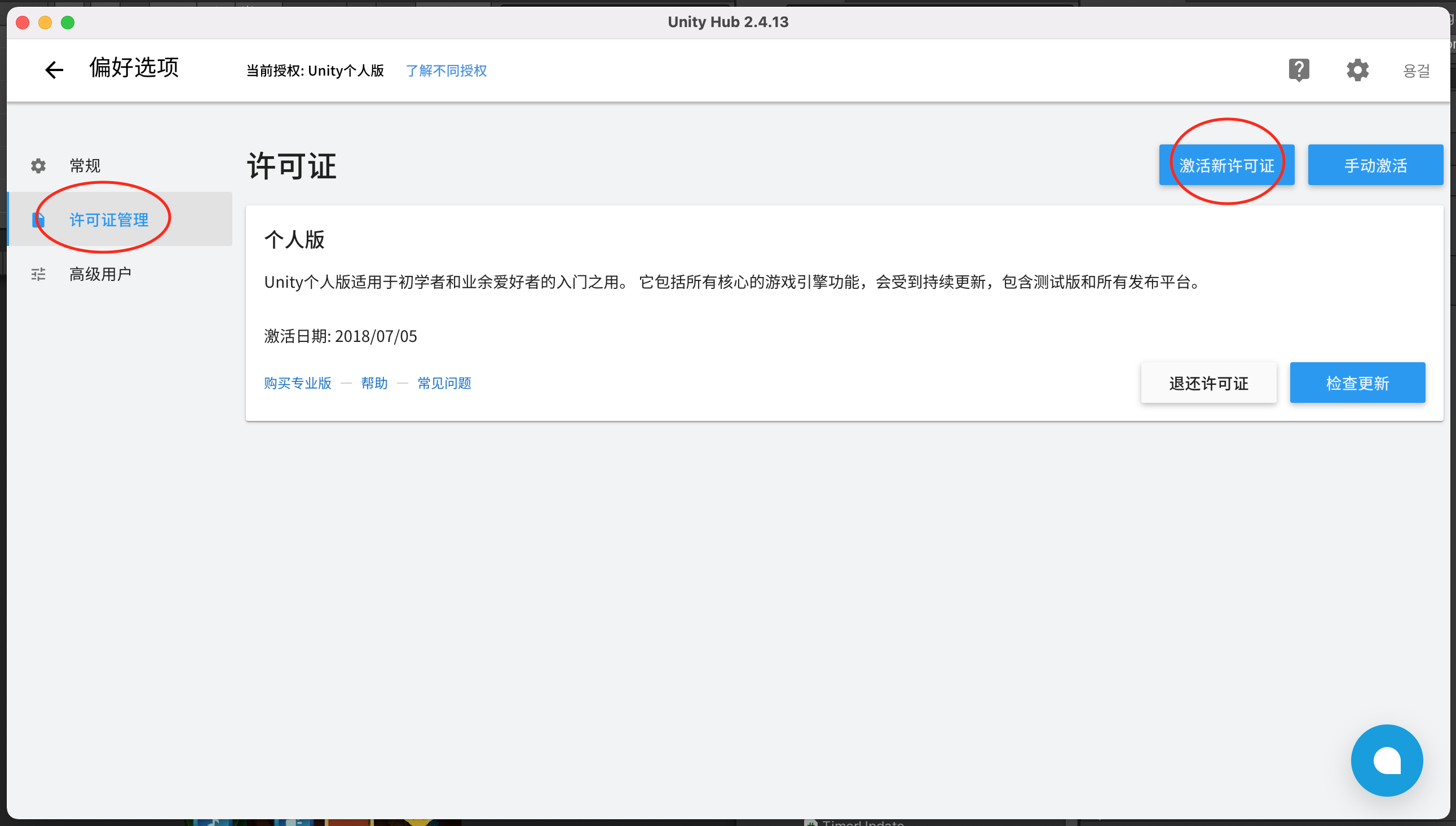Click the account name at top right

[x=1416, y=71]
